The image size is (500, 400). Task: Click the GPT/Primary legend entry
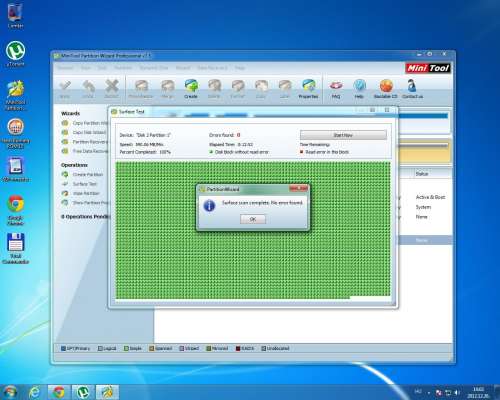coord(75,348)
